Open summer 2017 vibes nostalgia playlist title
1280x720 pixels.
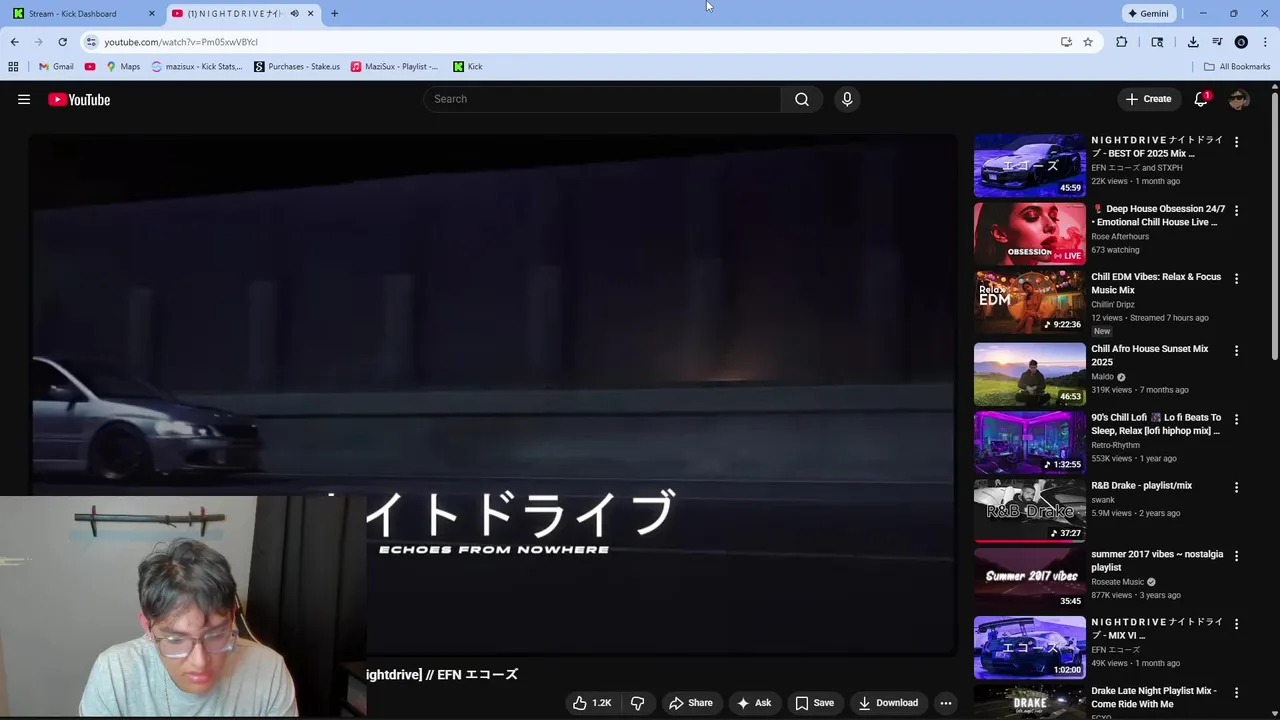pos(1157,561)
